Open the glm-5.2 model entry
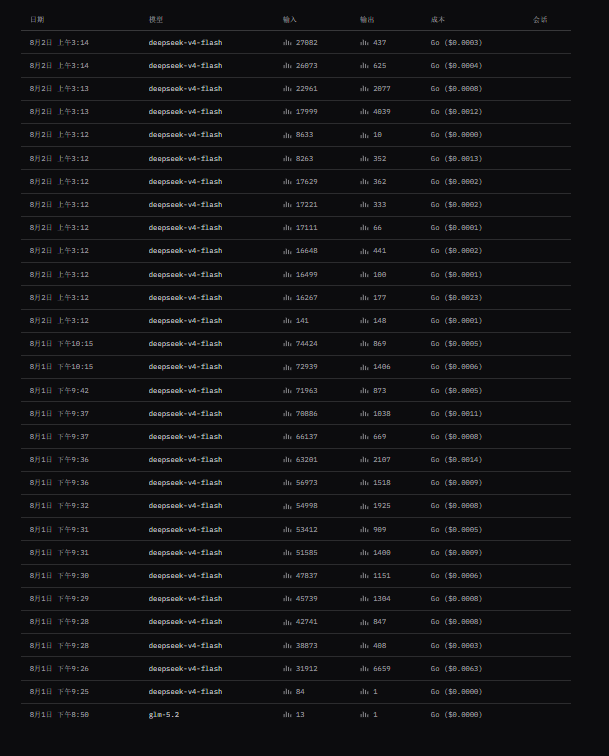The height and width of the screenshot is (756, 609). pyautogui.click(x=164, y=715)
